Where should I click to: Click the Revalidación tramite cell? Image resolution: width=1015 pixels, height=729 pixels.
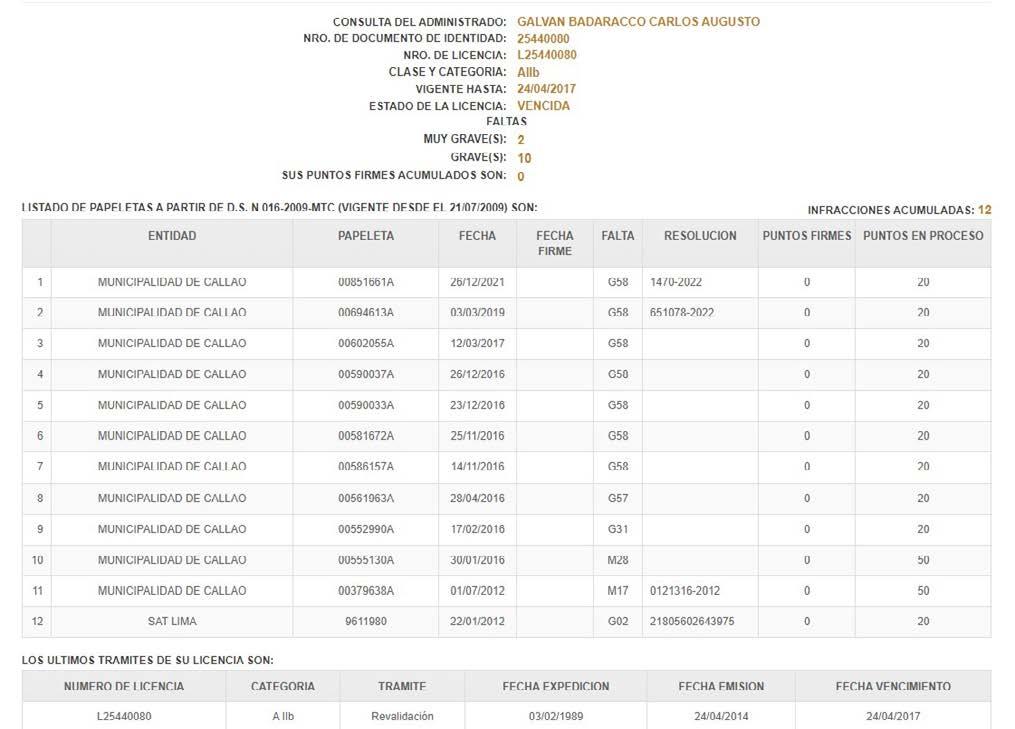click(x=402, y=716)
